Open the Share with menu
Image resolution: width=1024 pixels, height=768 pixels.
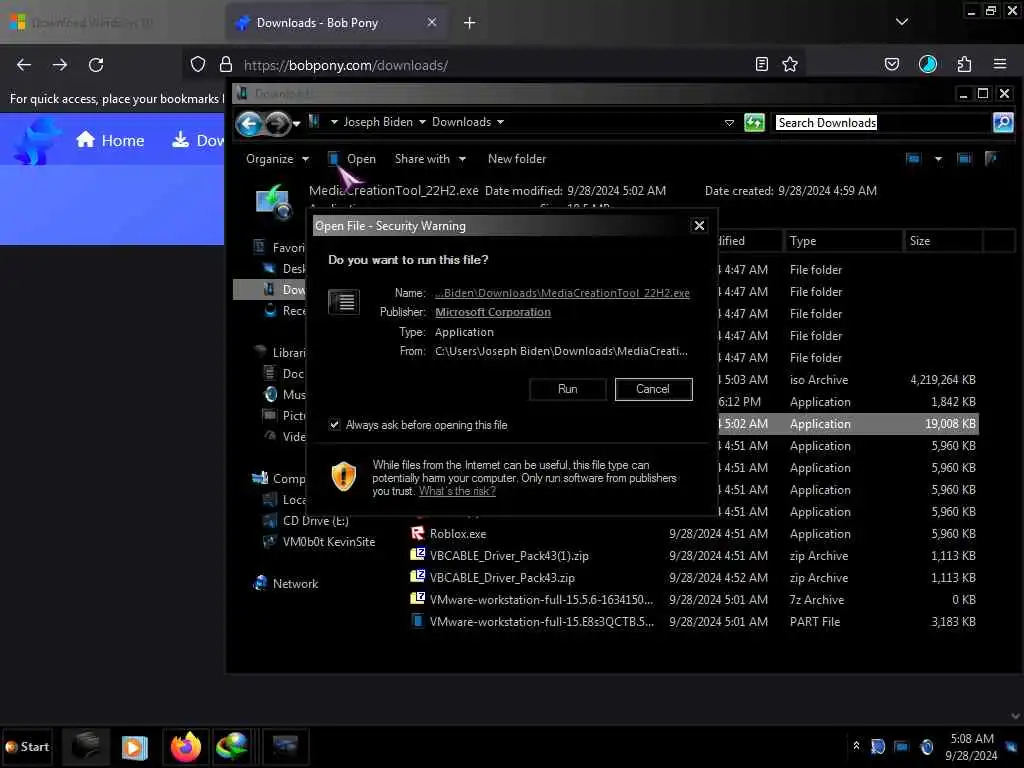point(430,159)
